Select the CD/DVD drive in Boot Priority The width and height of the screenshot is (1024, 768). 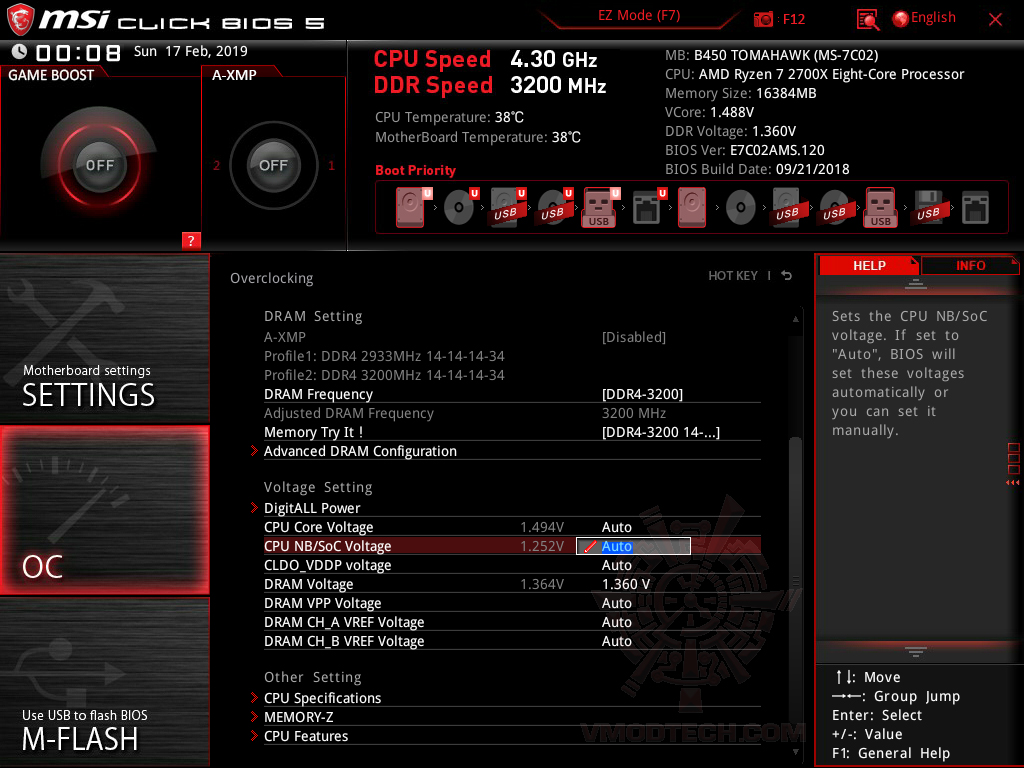[460, 207]
